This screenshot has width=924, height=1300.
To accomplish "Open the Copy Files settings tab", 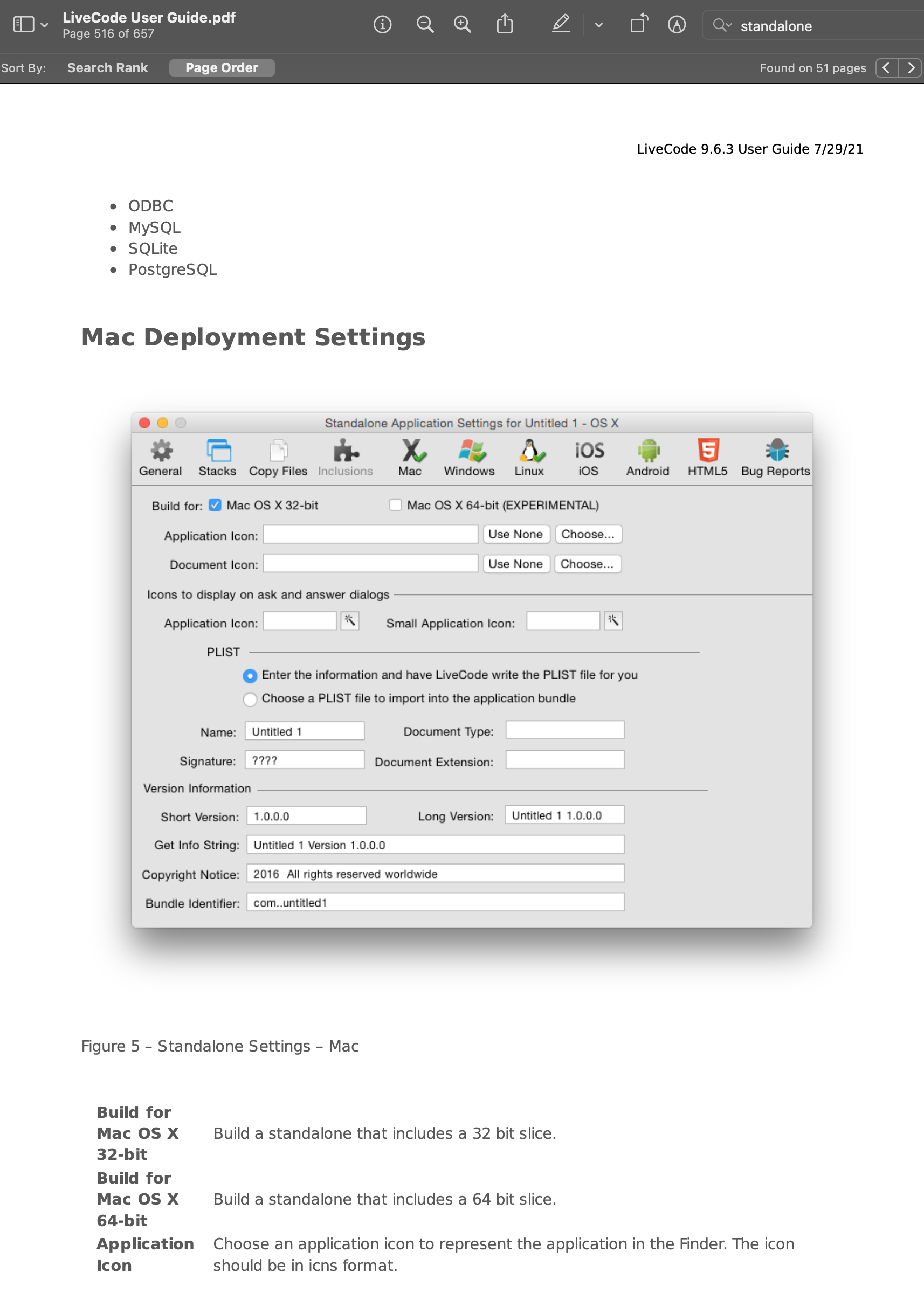I will click(x=278, y=458).
